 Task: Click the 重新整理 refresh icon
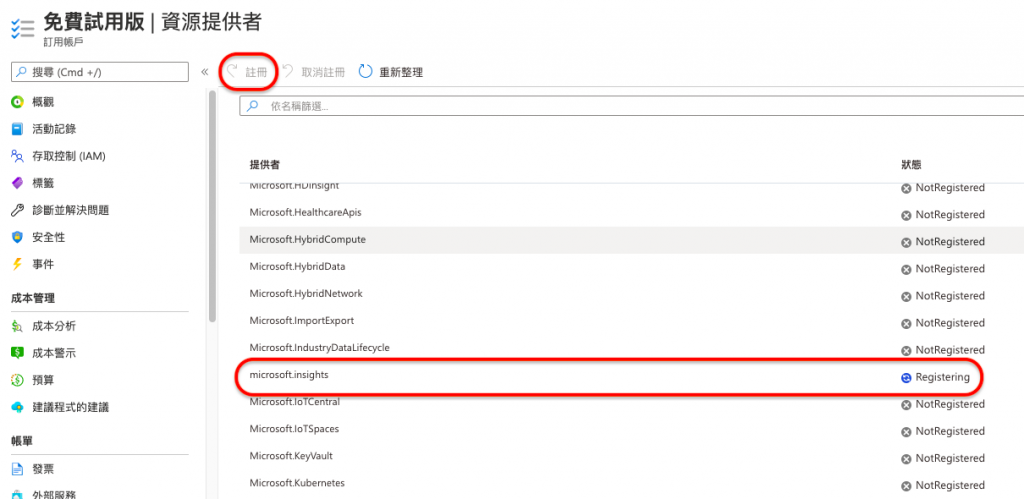coord(366,72)
